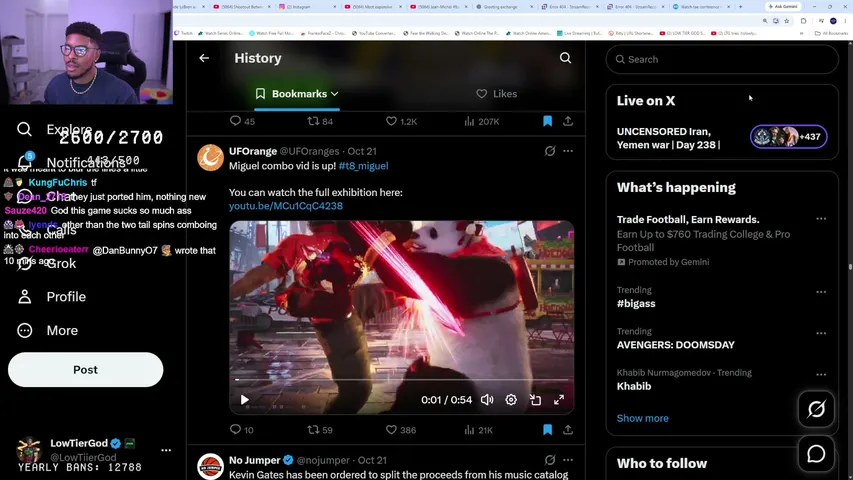Image resolution: width=853 pixels, height=480 pixels.
Task: Open UFOrange profile avatar
Action: click(x=210, y=157)
